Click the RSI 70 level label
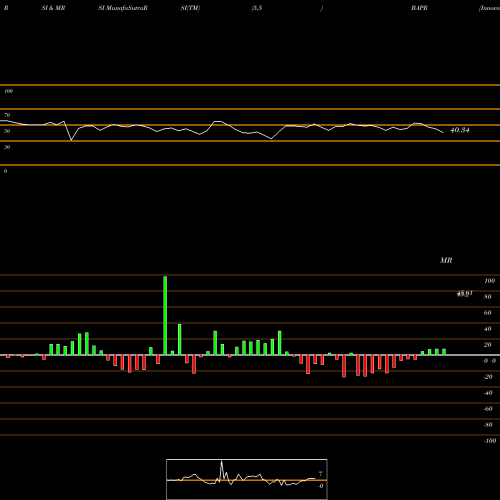 point(7,115)
